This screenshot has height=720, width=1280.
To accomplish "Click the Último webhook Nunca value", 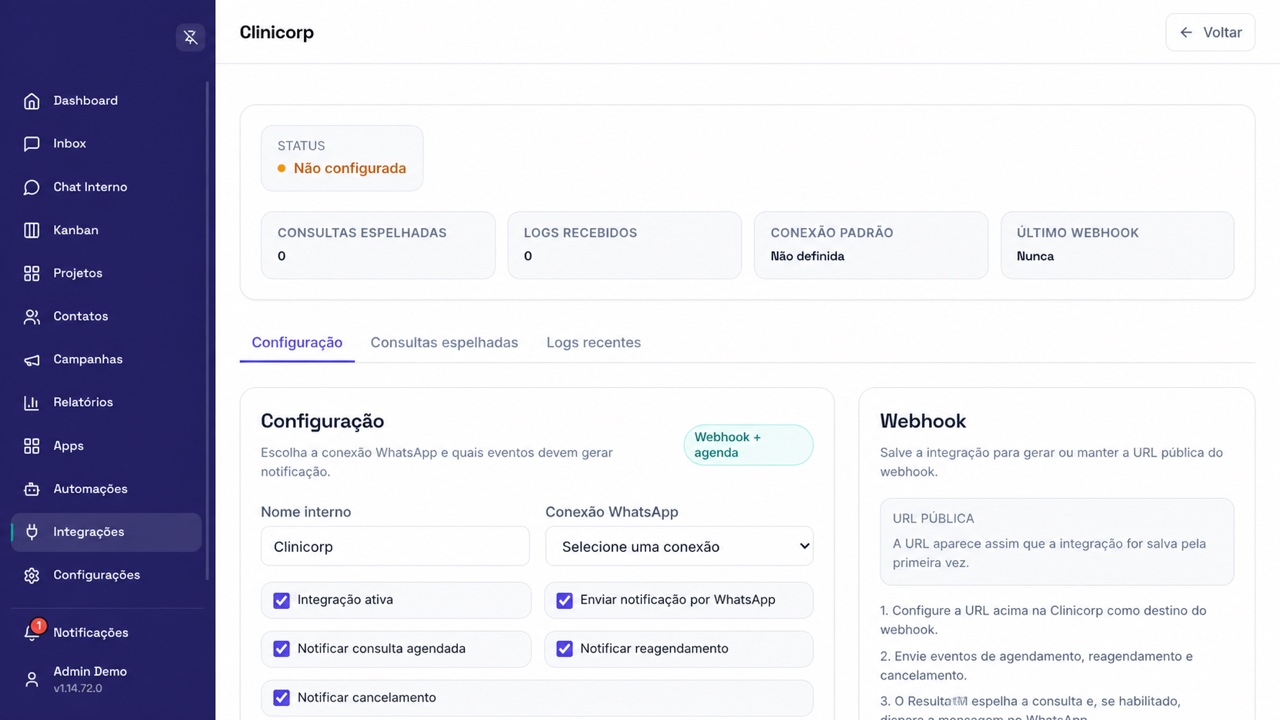I will click(1035, 256).
